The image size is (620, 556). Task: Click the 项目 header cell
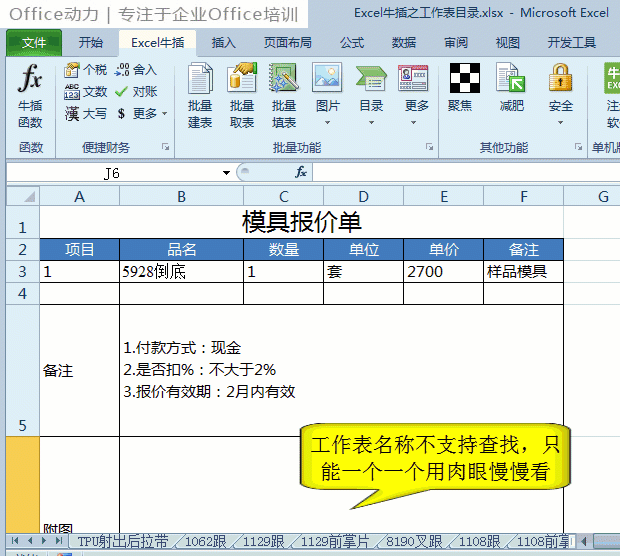click(x=79, y=250)
